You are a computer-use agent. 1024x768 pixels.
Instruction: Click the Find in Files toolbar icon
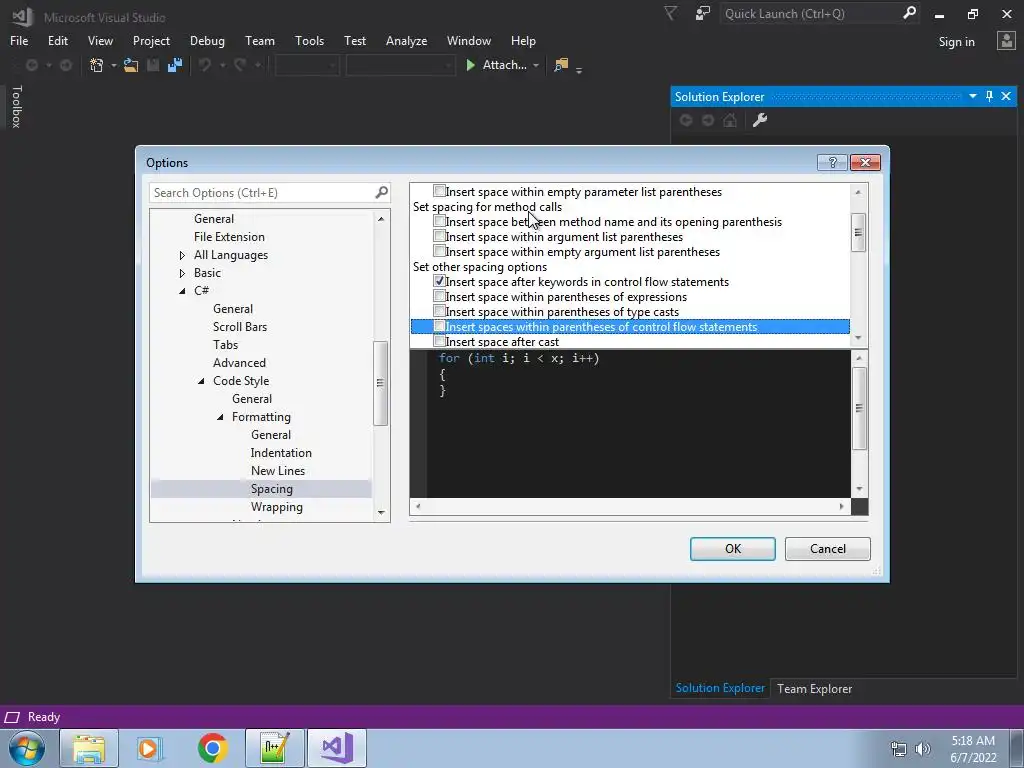(x=561, y=65)
